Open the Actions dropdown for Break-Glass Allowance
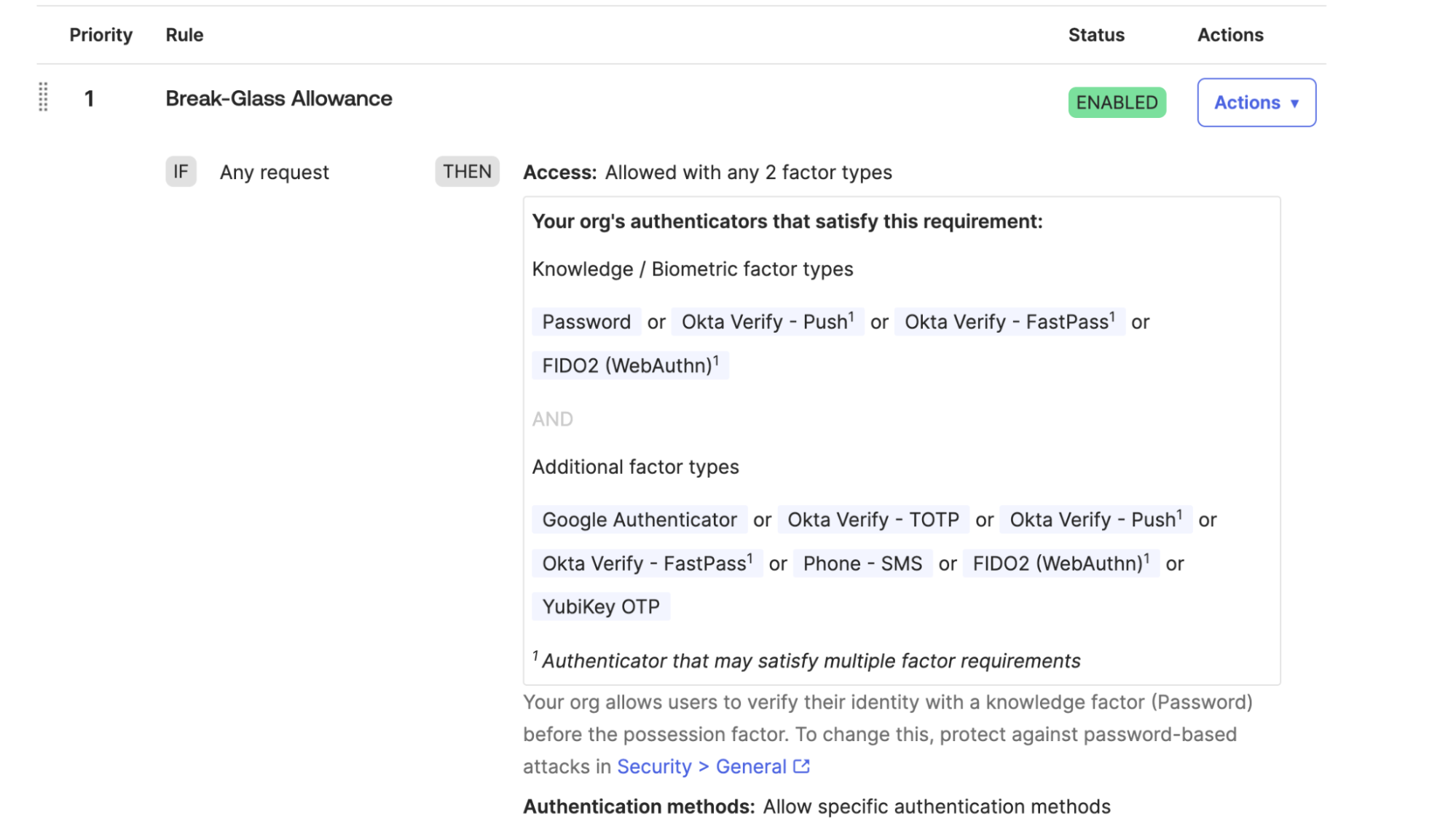Image resolution: width=1456 pixels, height=835 pixels. 1256,103
